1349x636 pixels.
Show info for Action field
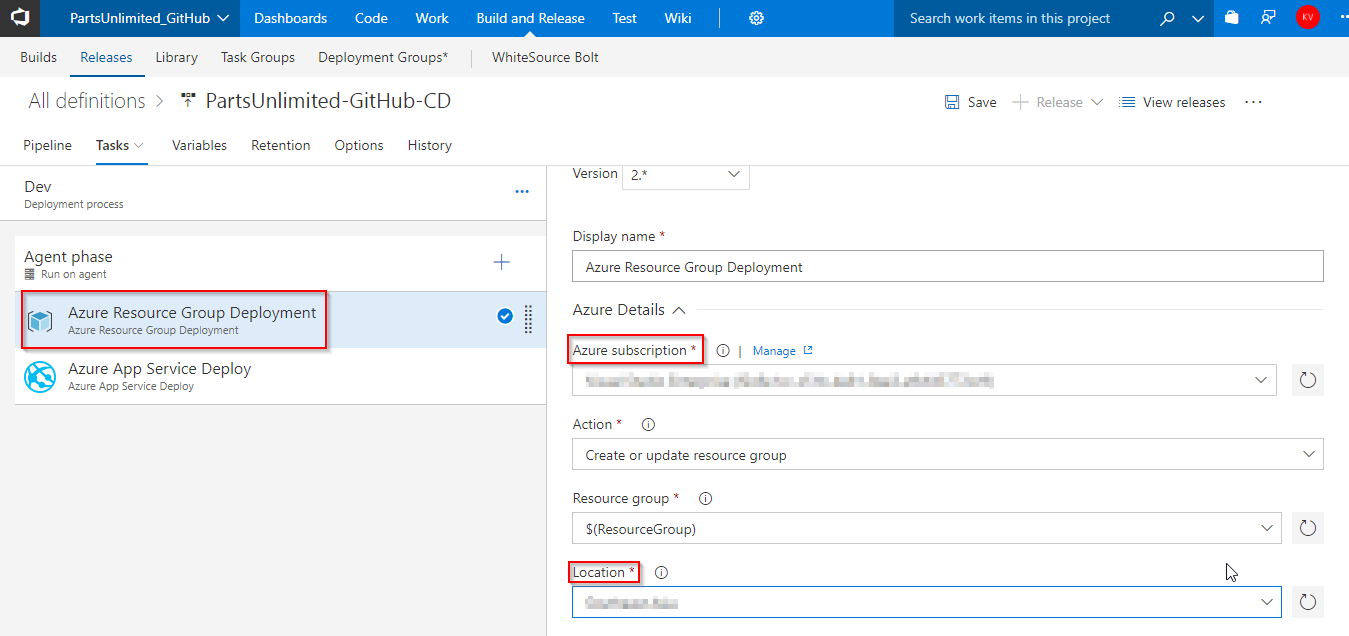pos(648,425)
